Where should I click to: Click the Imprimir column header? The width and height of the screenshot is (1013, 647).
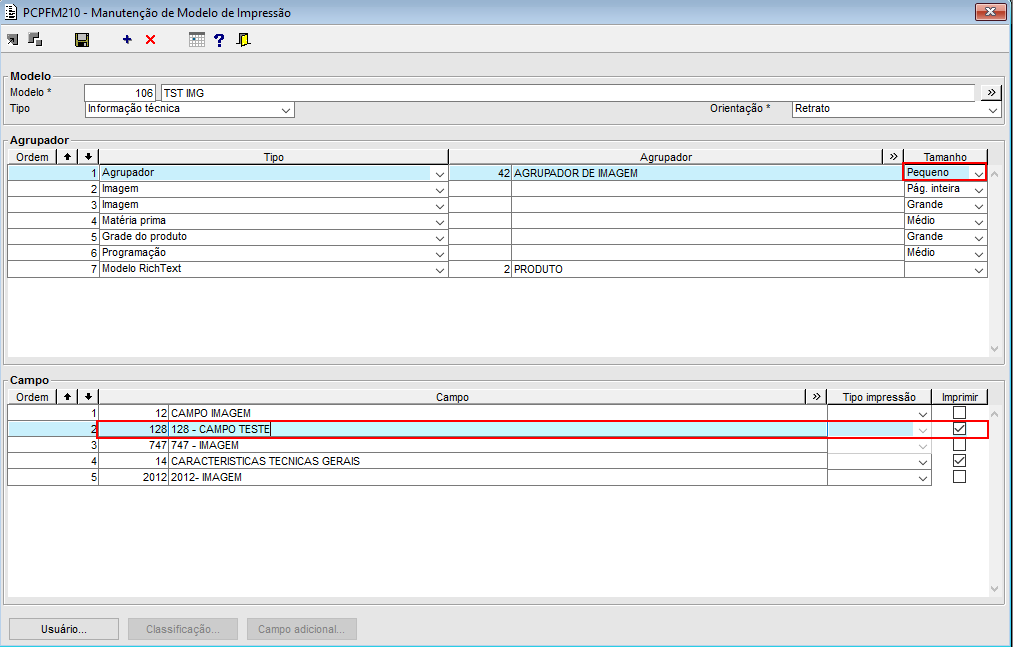tap(959, 396)
